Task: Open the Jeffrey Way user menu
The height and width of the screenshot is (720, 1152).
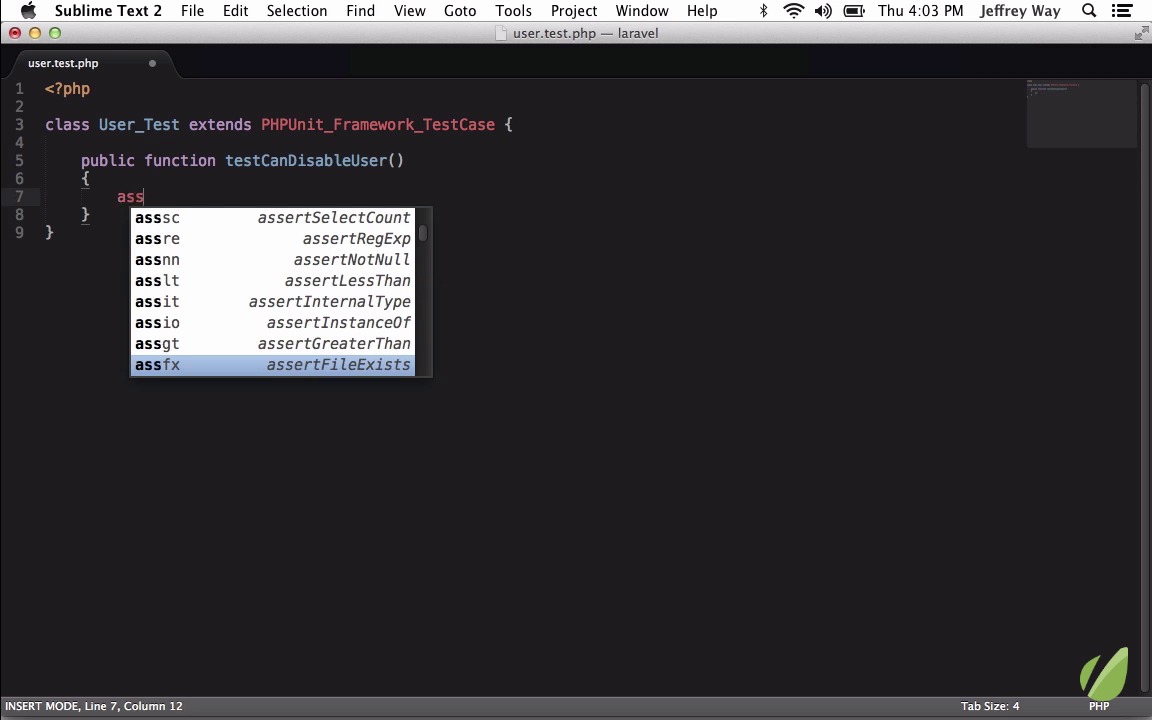Action: coord(1020,11)
